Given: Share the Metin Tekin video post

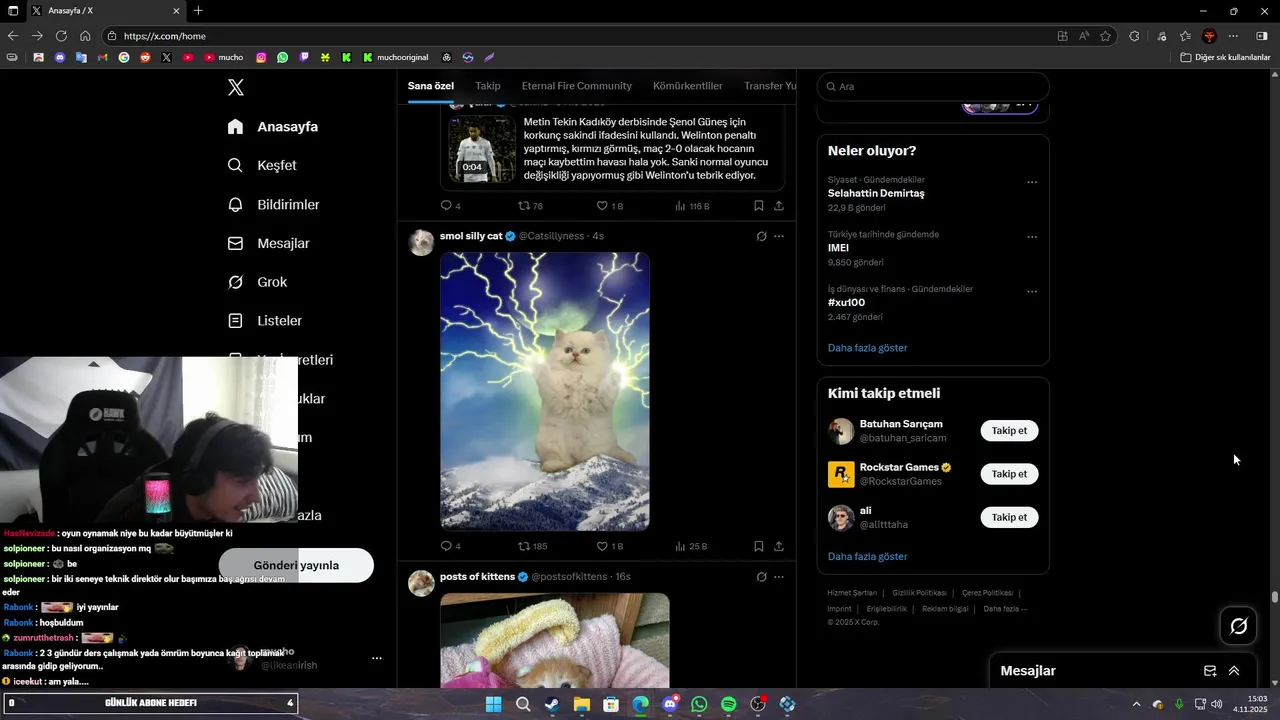Looking at the screenshot, I should 779,206.
